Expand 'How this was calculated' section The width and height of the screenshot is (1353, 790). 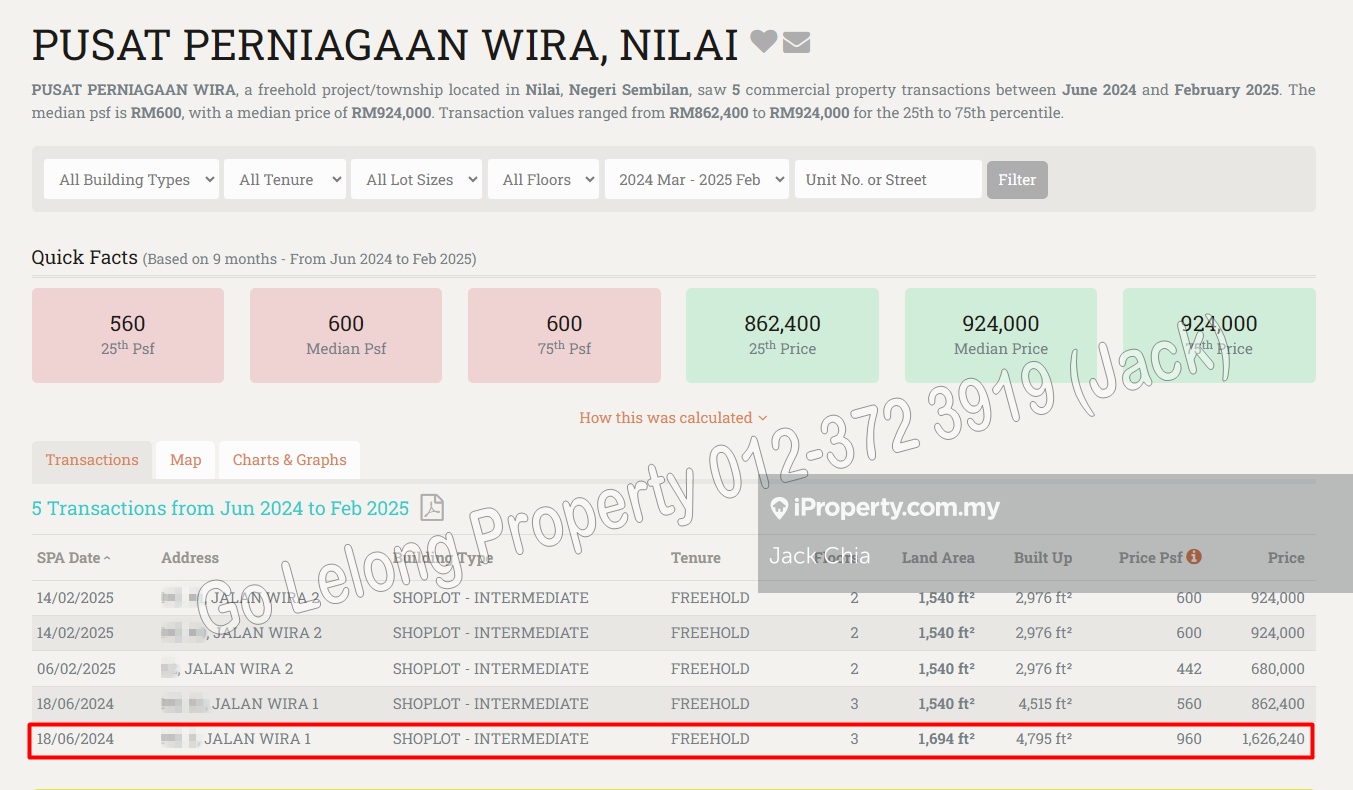coord(673,418)
